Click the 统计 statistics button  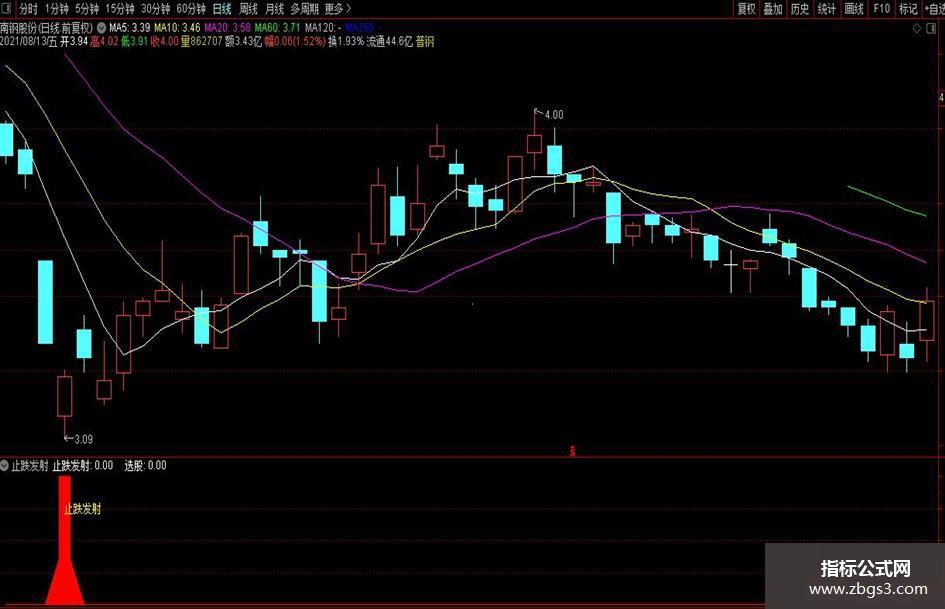coord(827,8)
